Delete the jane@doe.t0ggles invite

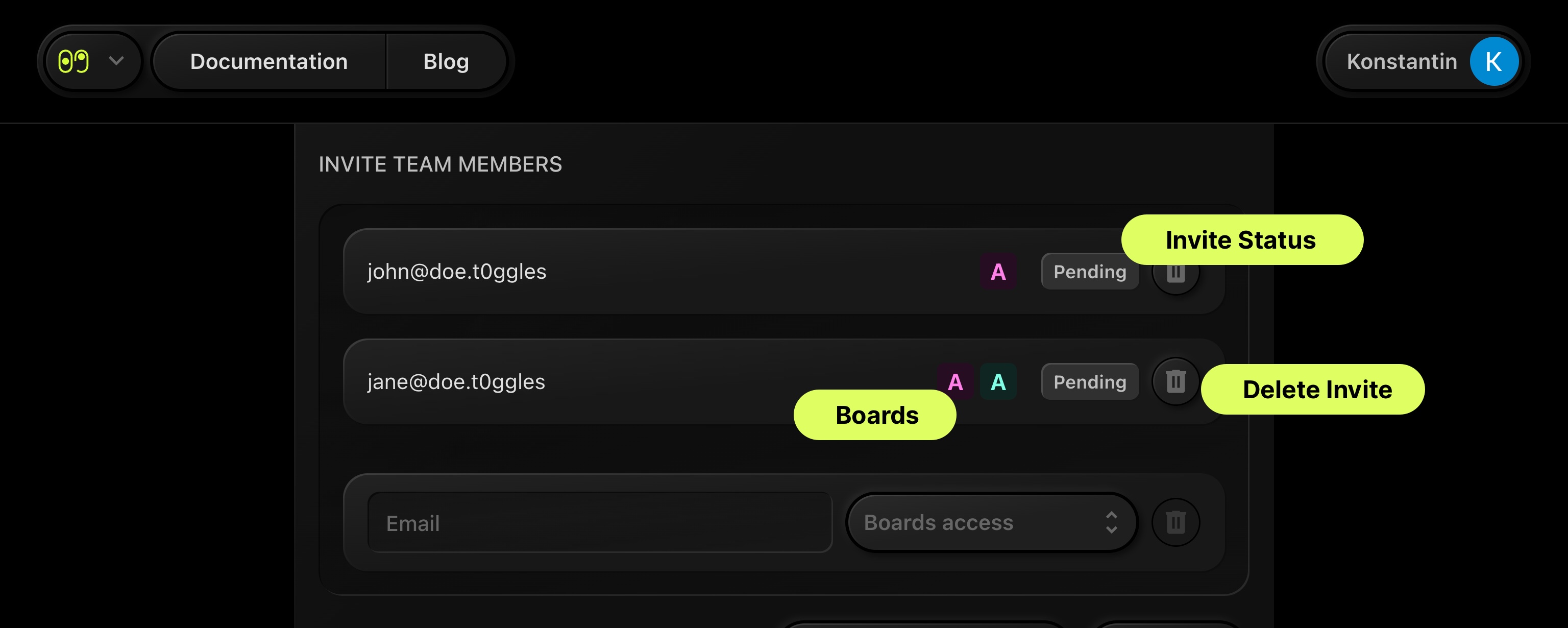pyautogui.click(x=1175, y=382)
